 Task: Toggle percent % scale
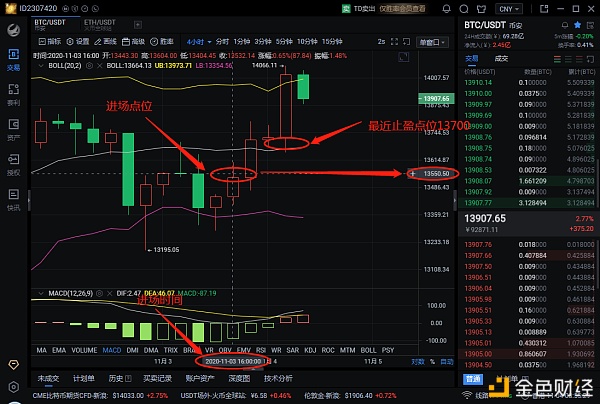(432, 362)
